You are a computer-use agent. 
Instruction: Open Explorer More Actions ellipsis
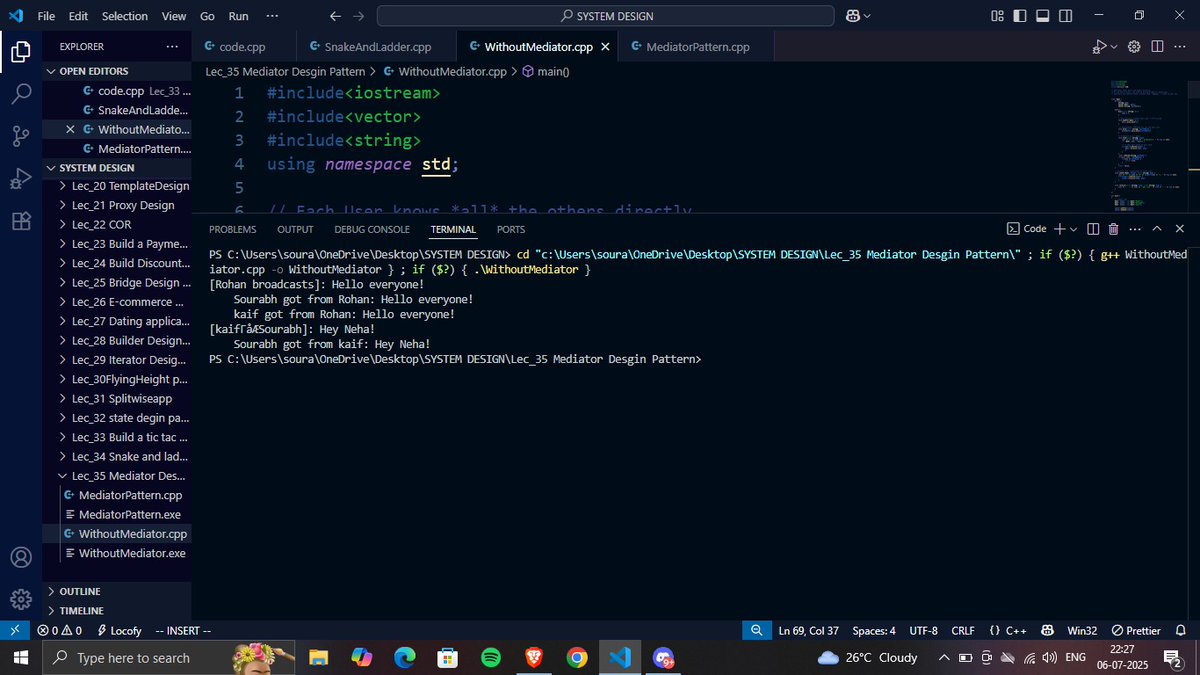tap(173, 46)
